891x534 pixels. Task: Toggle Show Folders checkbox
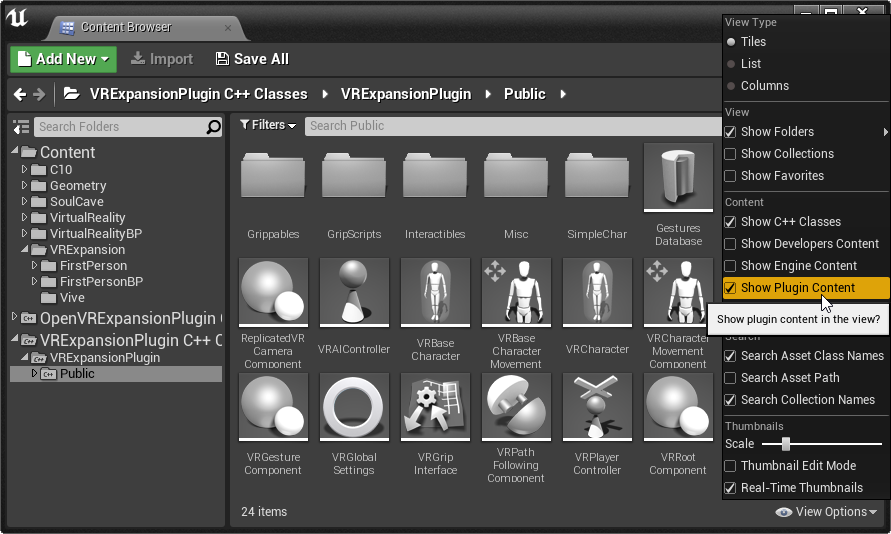tap(730, 132)
